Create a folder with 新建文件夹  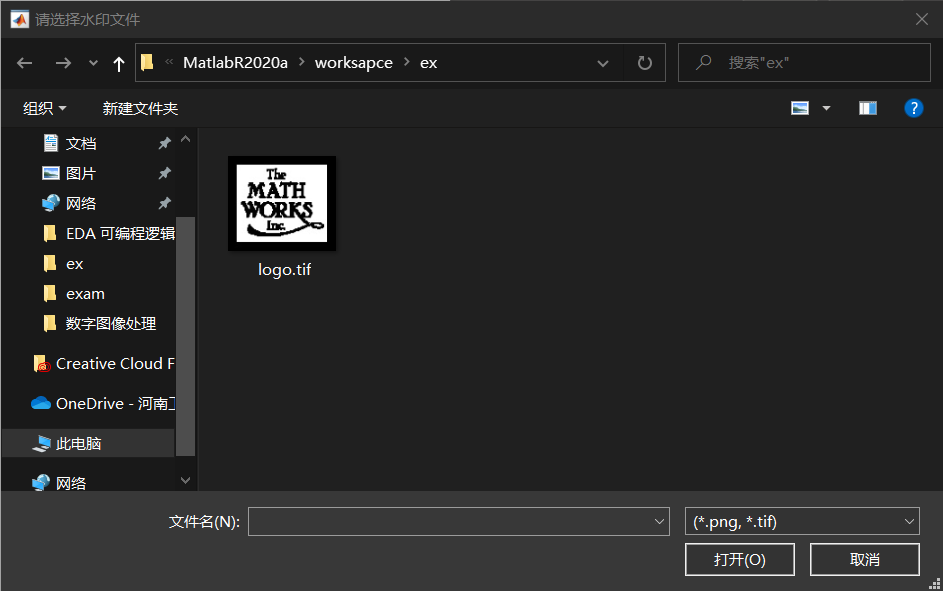tap(140, 108)
